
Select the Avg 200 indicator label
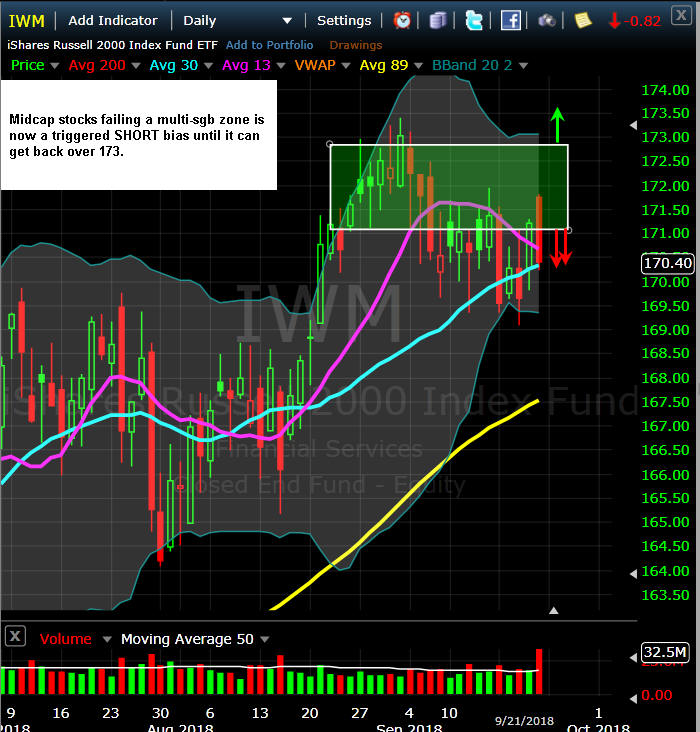pos(97,65)
